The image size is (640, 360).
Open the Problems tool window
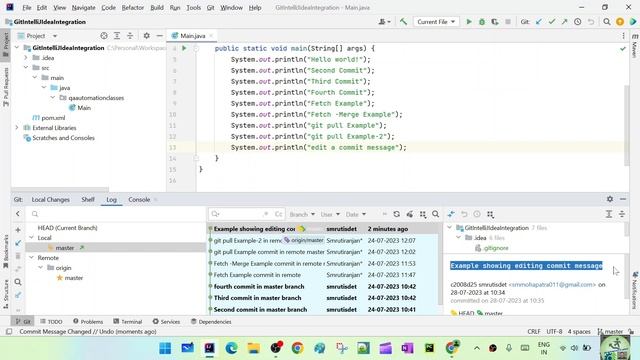88,322
